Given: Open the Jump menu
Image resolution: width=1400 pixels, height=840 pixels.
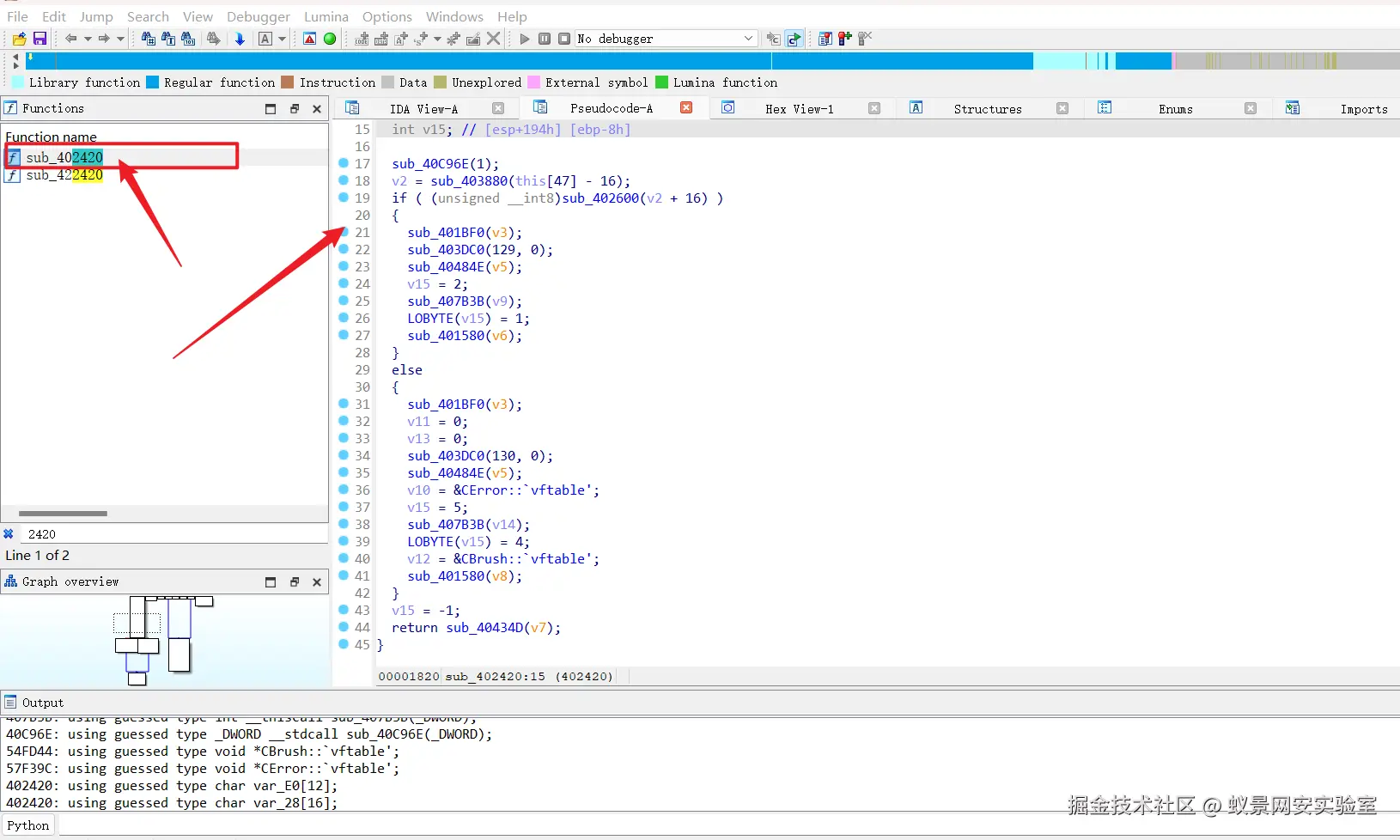Looking at the screenshot, I should [96, 16].
